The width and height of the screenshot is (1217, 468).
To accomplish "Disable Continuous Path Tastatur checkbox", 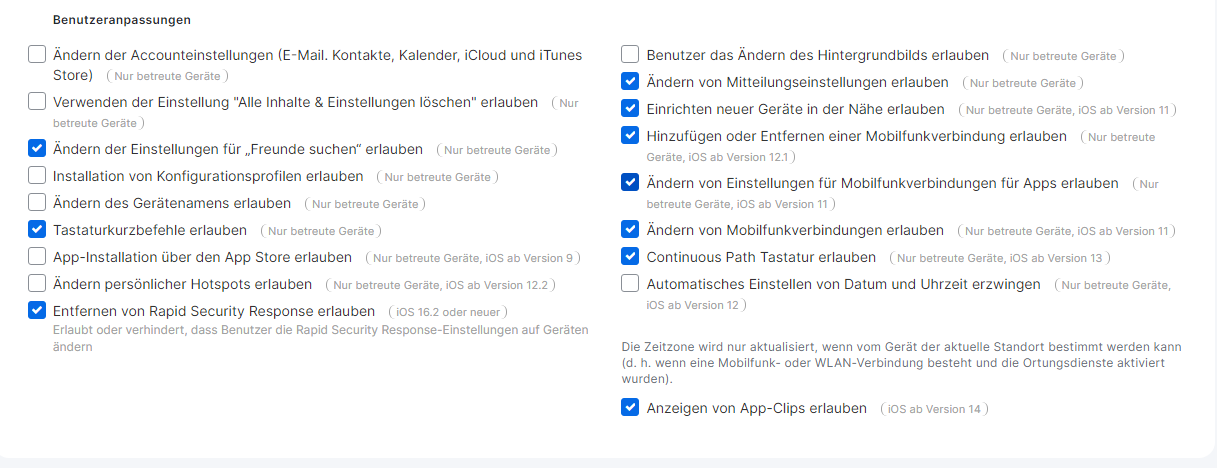I will tap(630, 257).
